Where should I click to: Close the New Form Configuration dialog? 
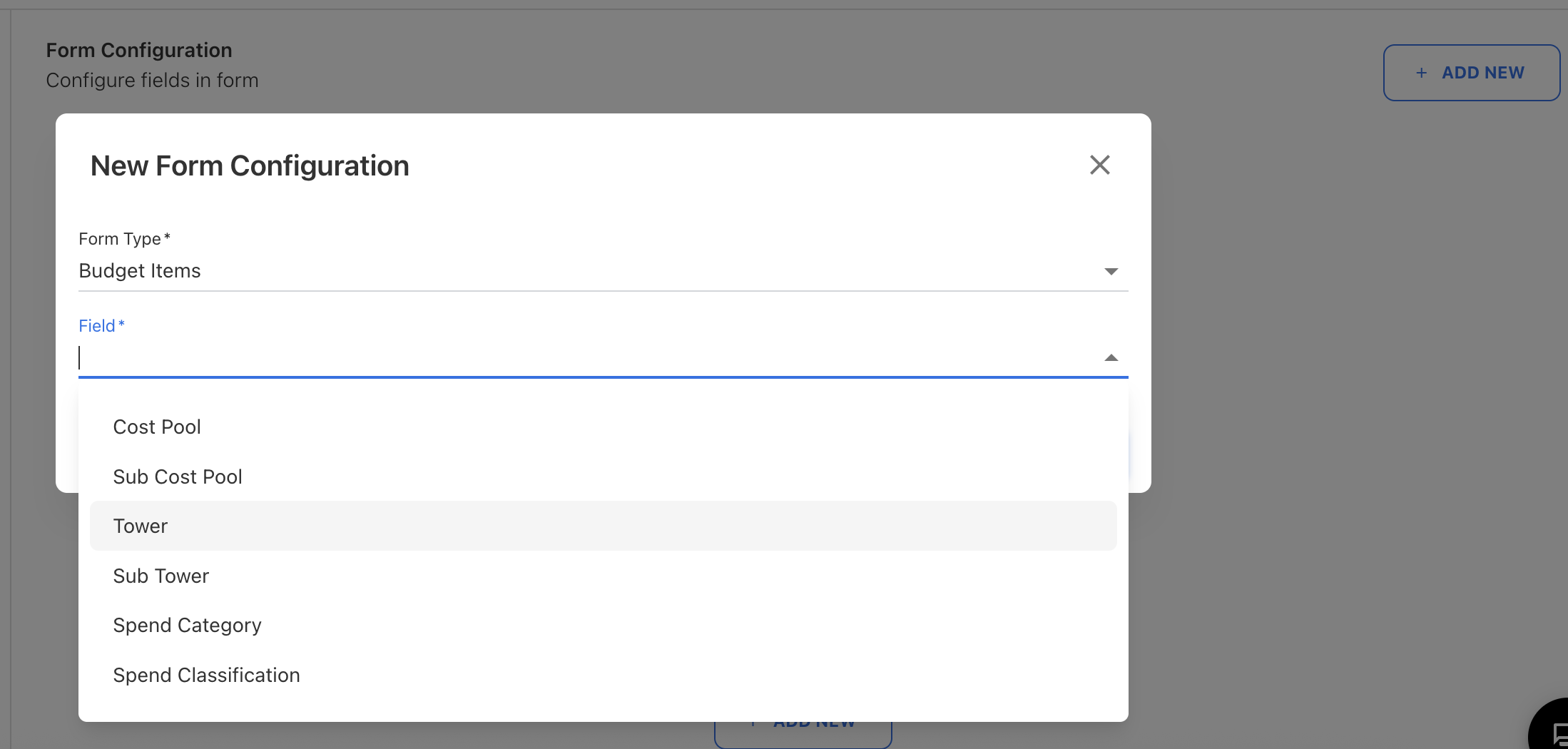pyautogui.click(x=1099, y=165)
